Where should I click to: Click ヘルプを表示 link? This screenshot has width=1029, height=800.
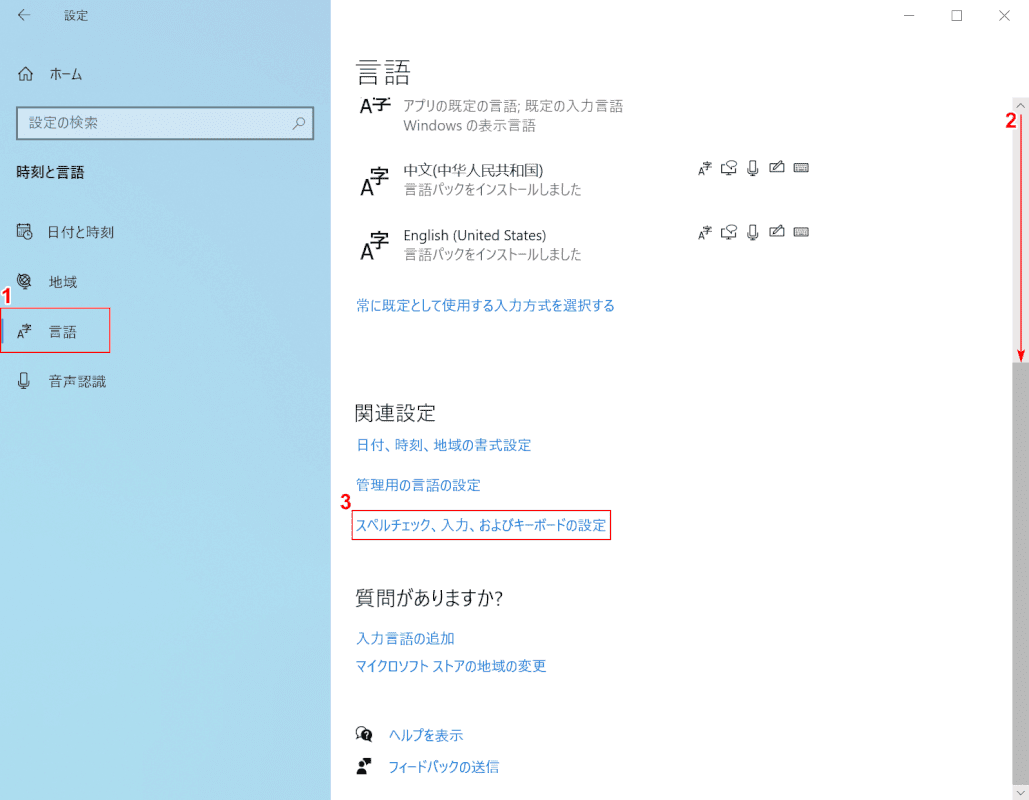426,735
